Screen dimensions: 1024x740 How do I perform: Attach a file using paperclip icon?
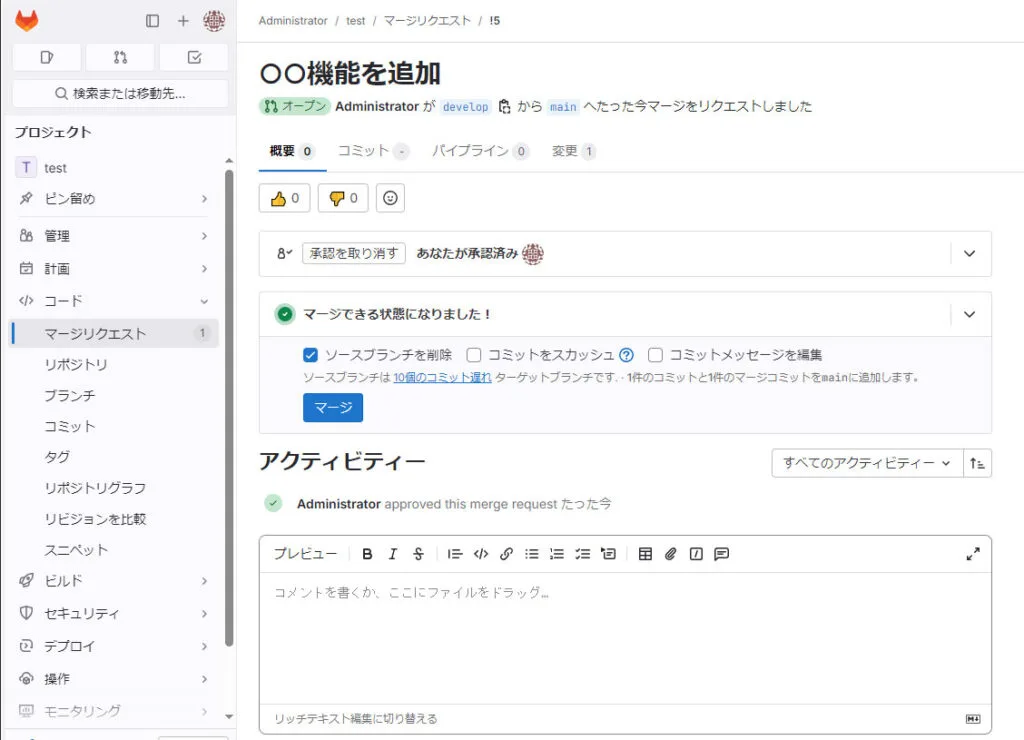tap(671, 554)
